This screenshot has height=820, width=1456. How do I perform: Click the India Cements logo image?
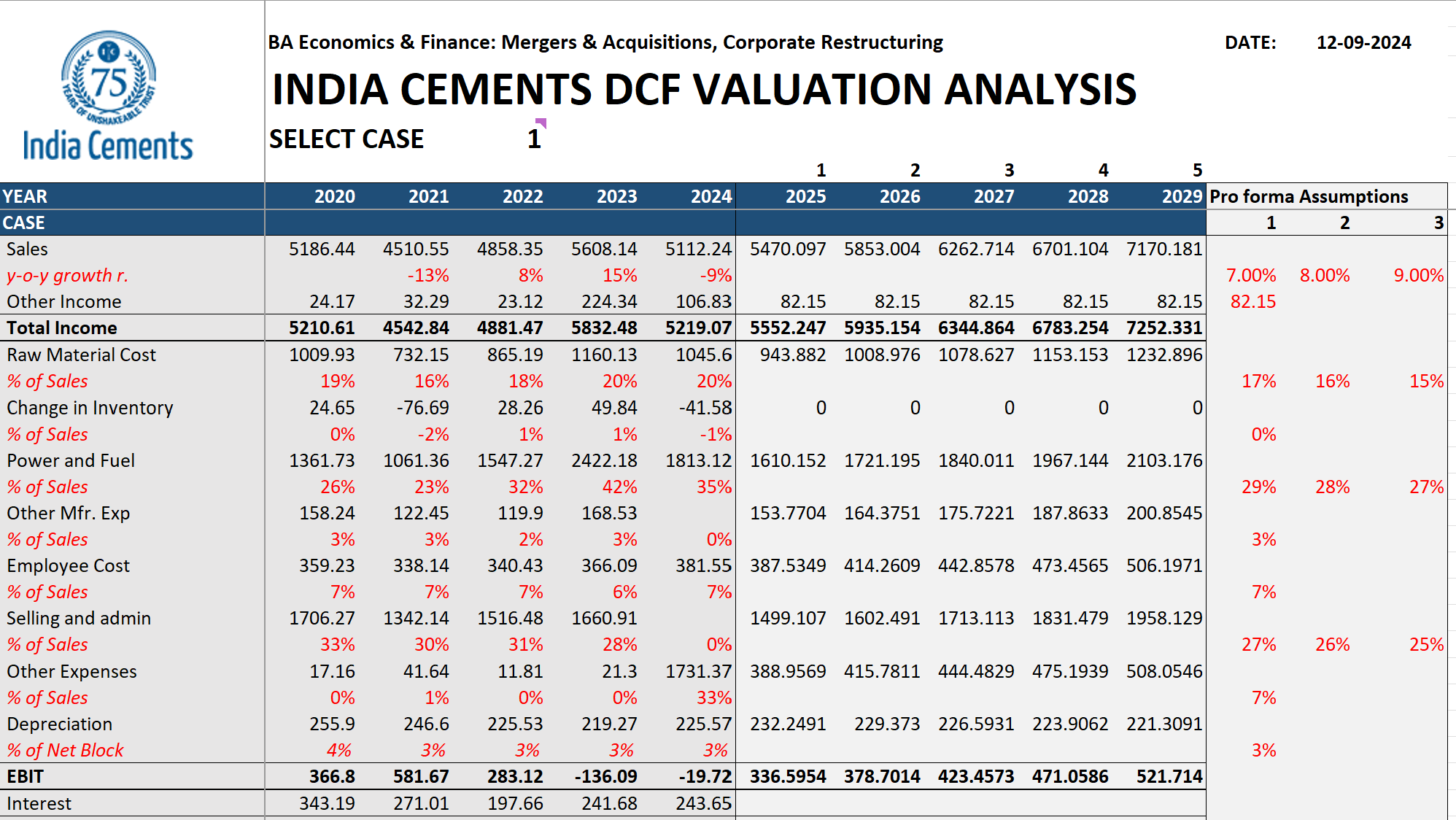pyautogui.click(x=108, y=95)
